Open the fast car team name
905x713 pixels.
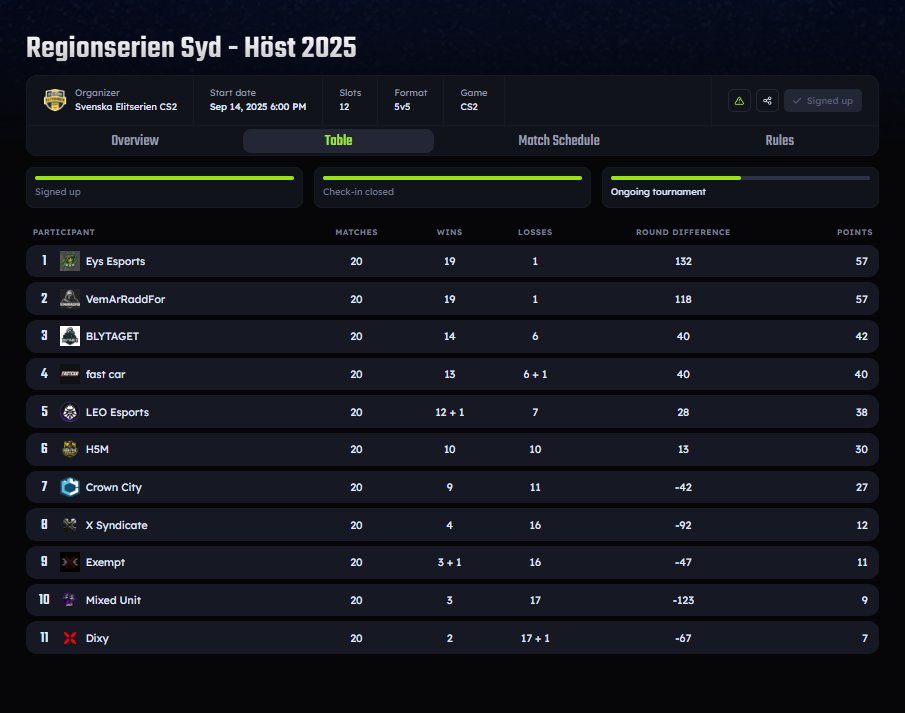click(x=105, y=374)
